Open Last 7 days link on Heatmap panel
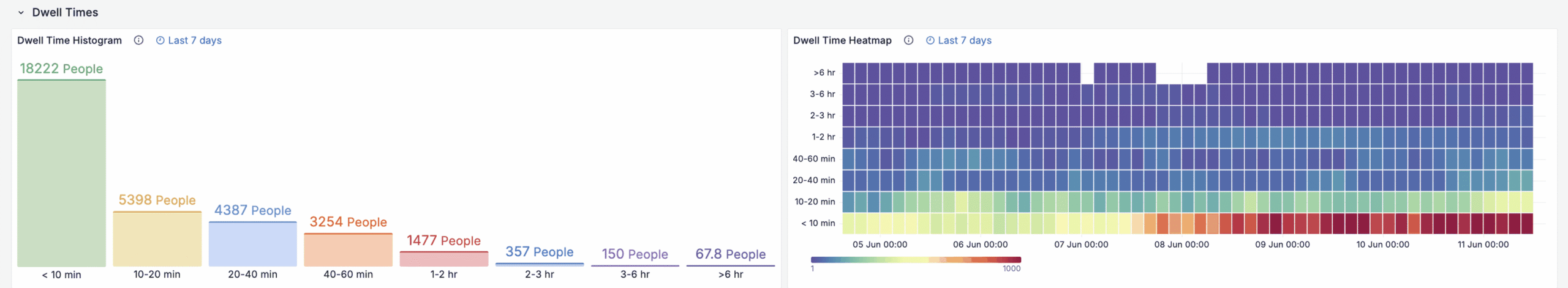 click(959, 40)
